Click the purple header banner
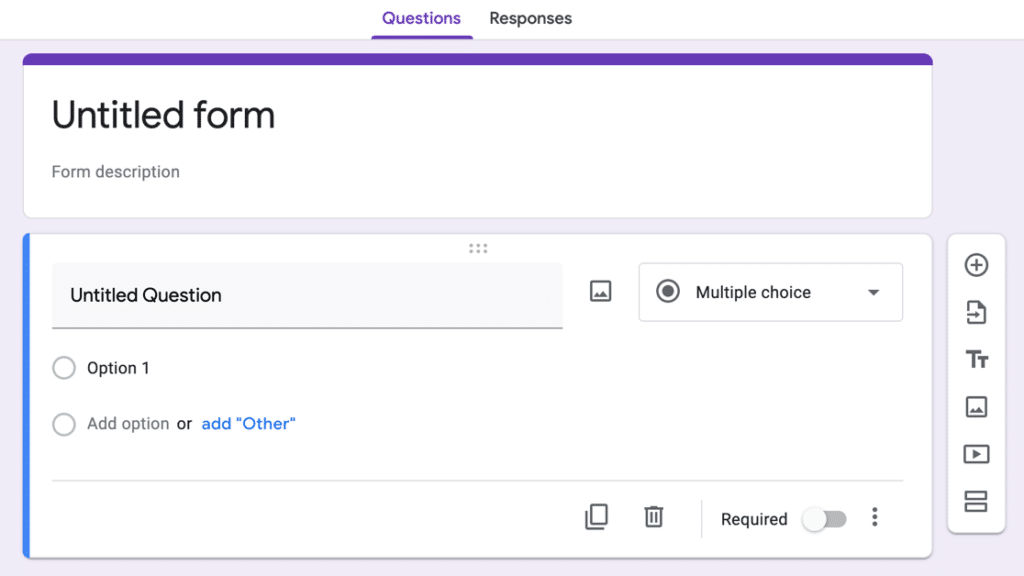Viewport: 1024px width, 576px height. [x=476, y=60]
